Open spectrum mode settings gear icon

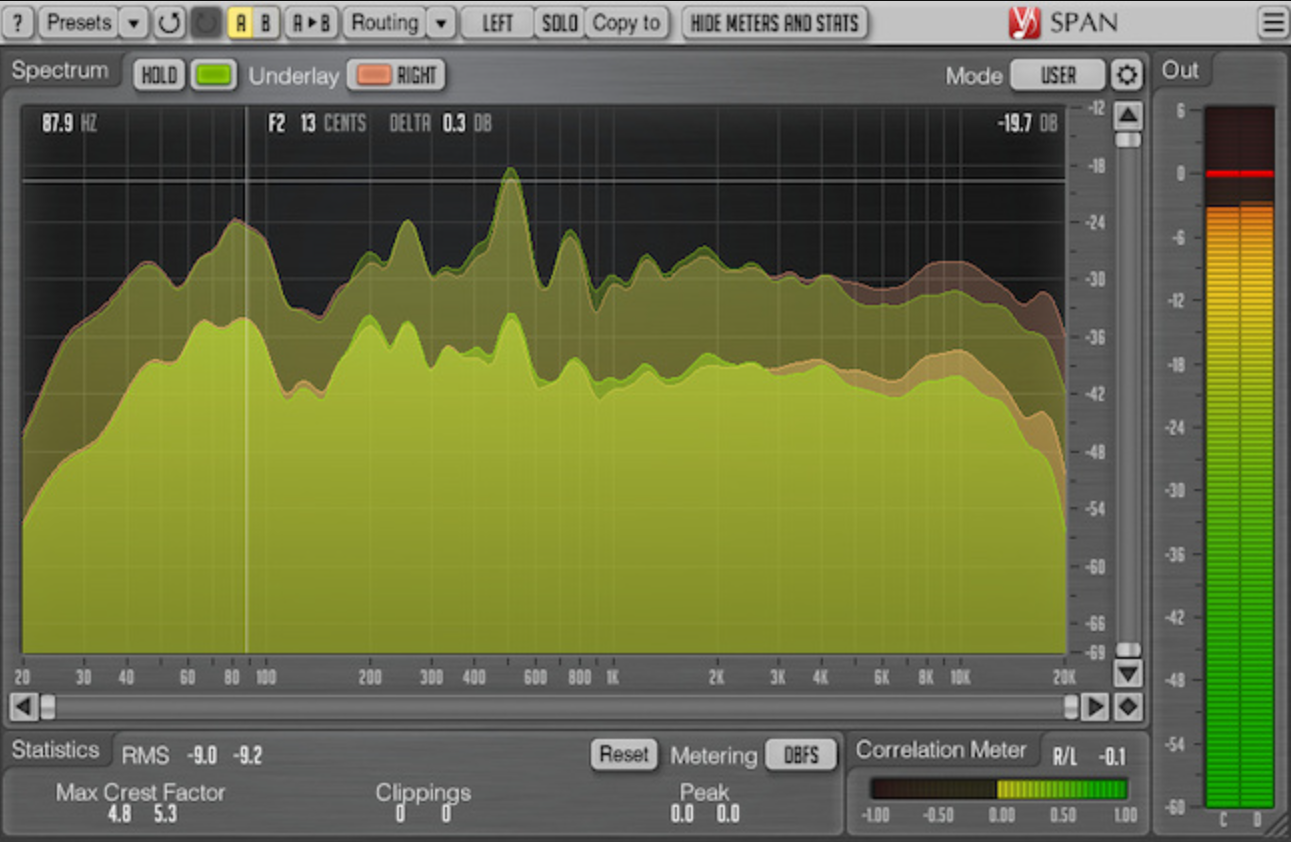(1127, 75)
